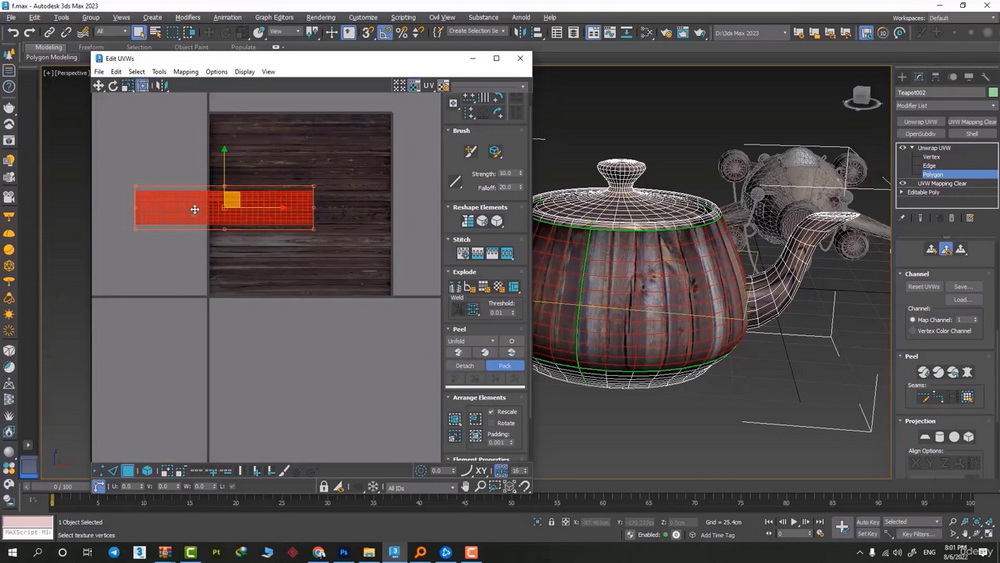Click the Pack button in Peel panel
This screenshot has height=563, width=1000.
click(505, 366)
